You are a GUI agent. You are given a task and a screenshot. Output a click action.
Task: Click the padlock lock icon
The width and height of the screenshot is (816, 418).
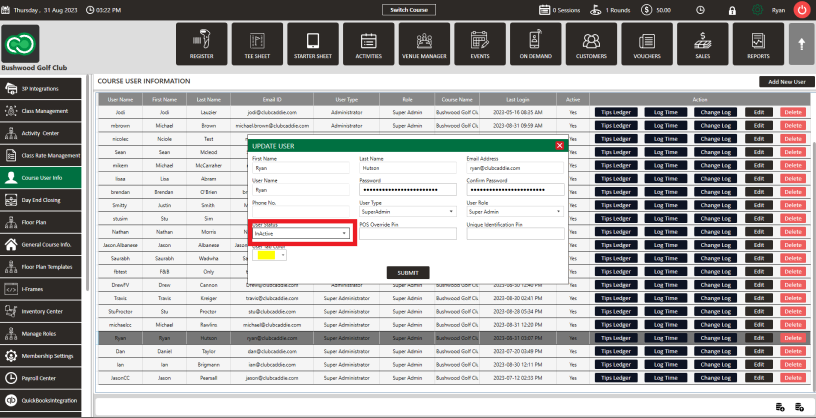(732, 10)
